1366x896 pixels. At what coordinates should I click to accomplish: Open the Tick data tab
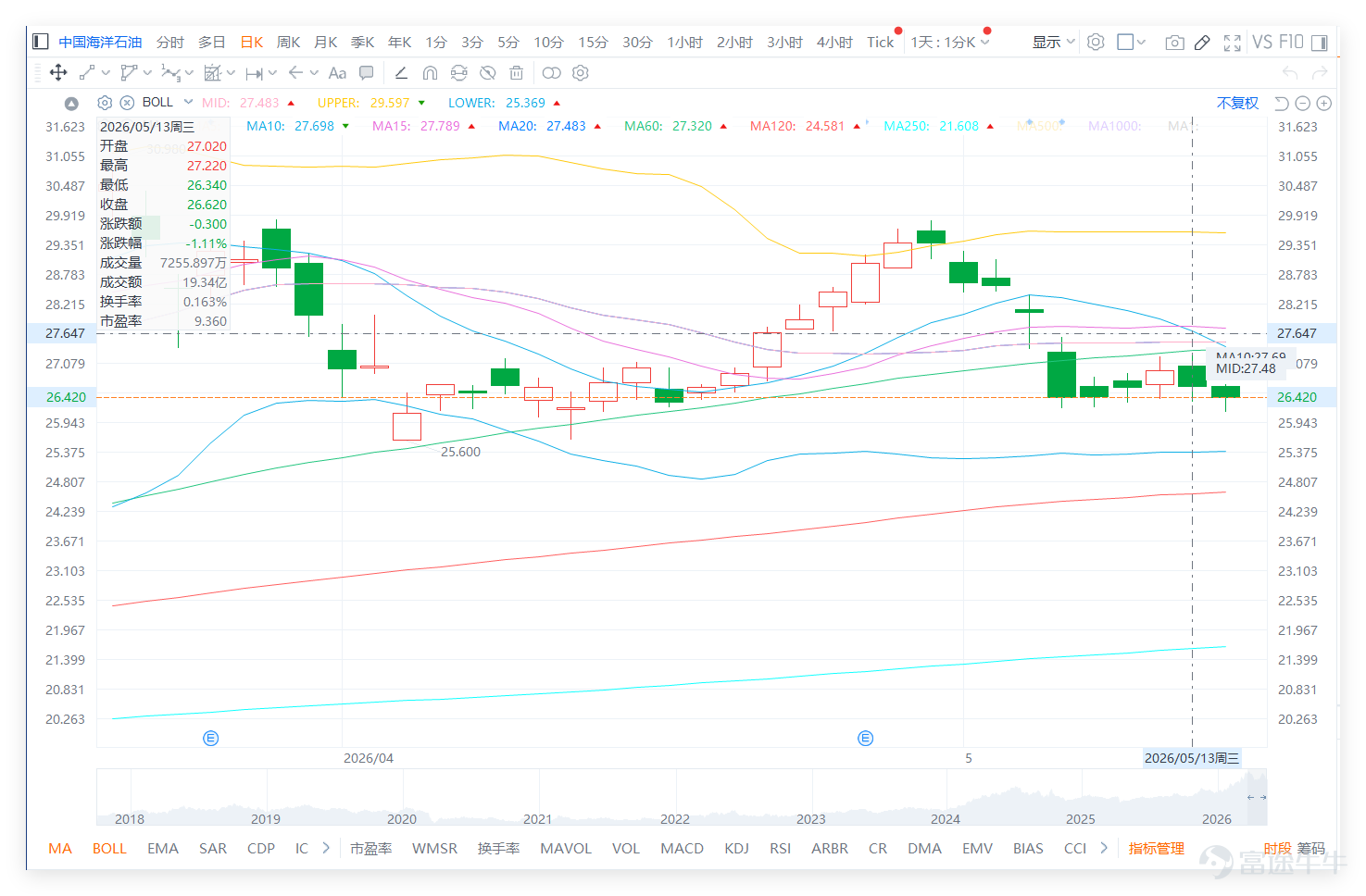[881, 42]
